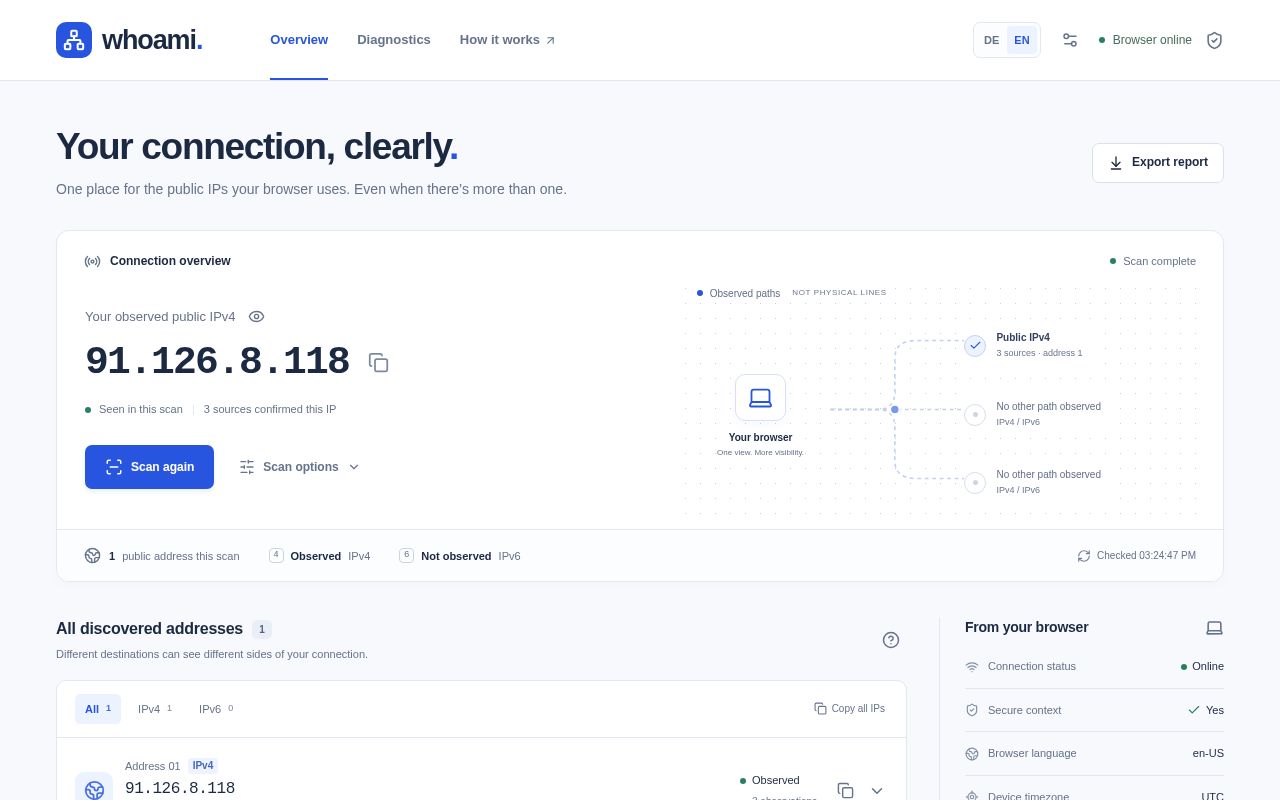Open the Overview tab
The height and width of the screenshot is (800, 1280).
coord(299,40)
